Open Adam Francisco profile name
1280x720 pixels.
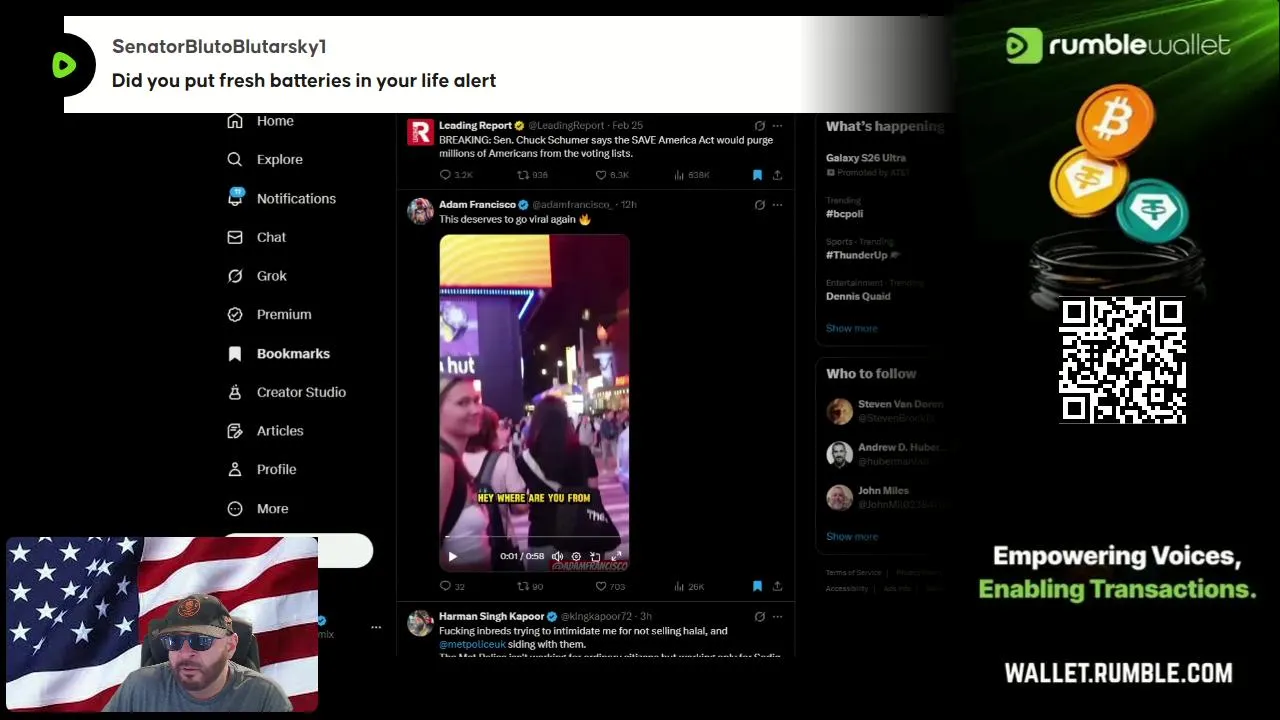(477, 205)
